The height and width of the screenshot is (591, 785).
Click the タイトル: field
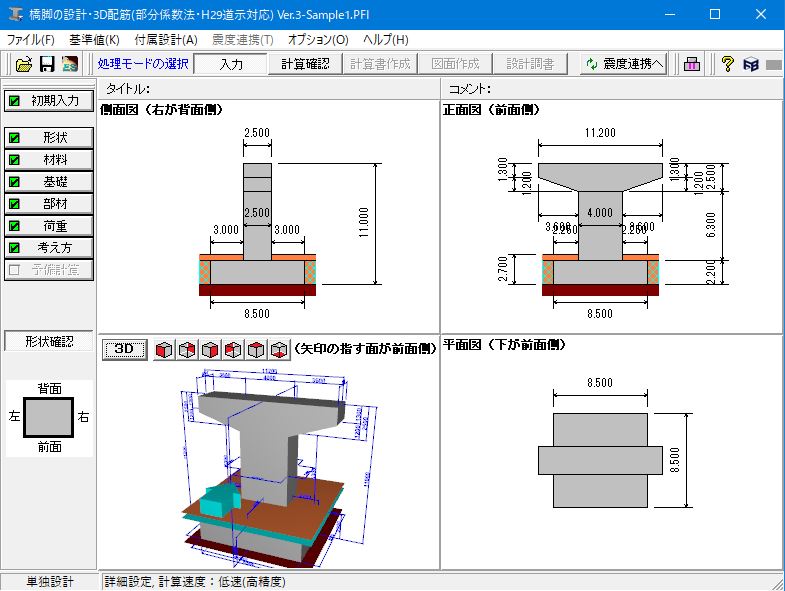tap(269, 89)
